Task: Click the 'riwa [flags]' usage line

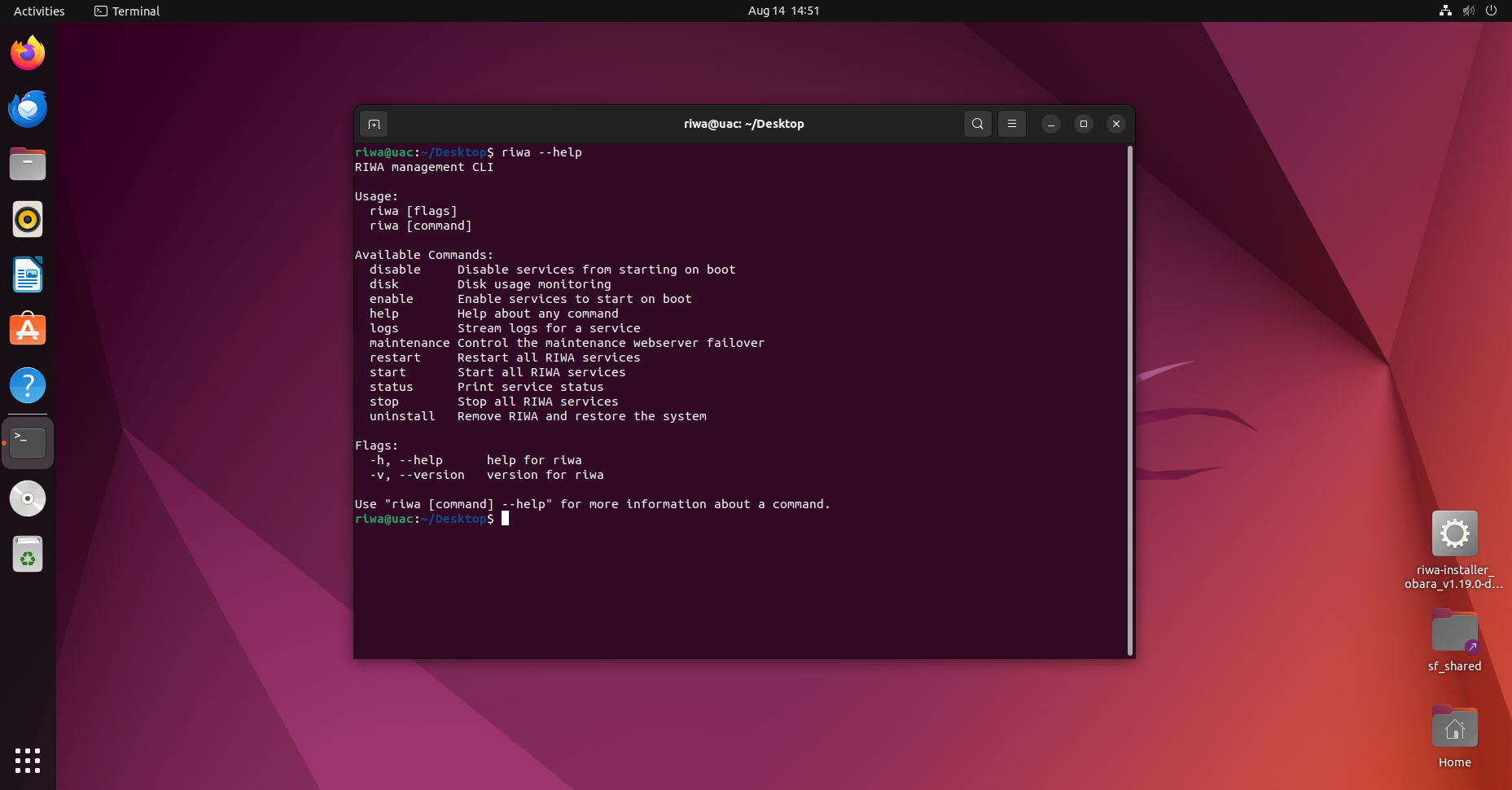Action: [414, 211]
